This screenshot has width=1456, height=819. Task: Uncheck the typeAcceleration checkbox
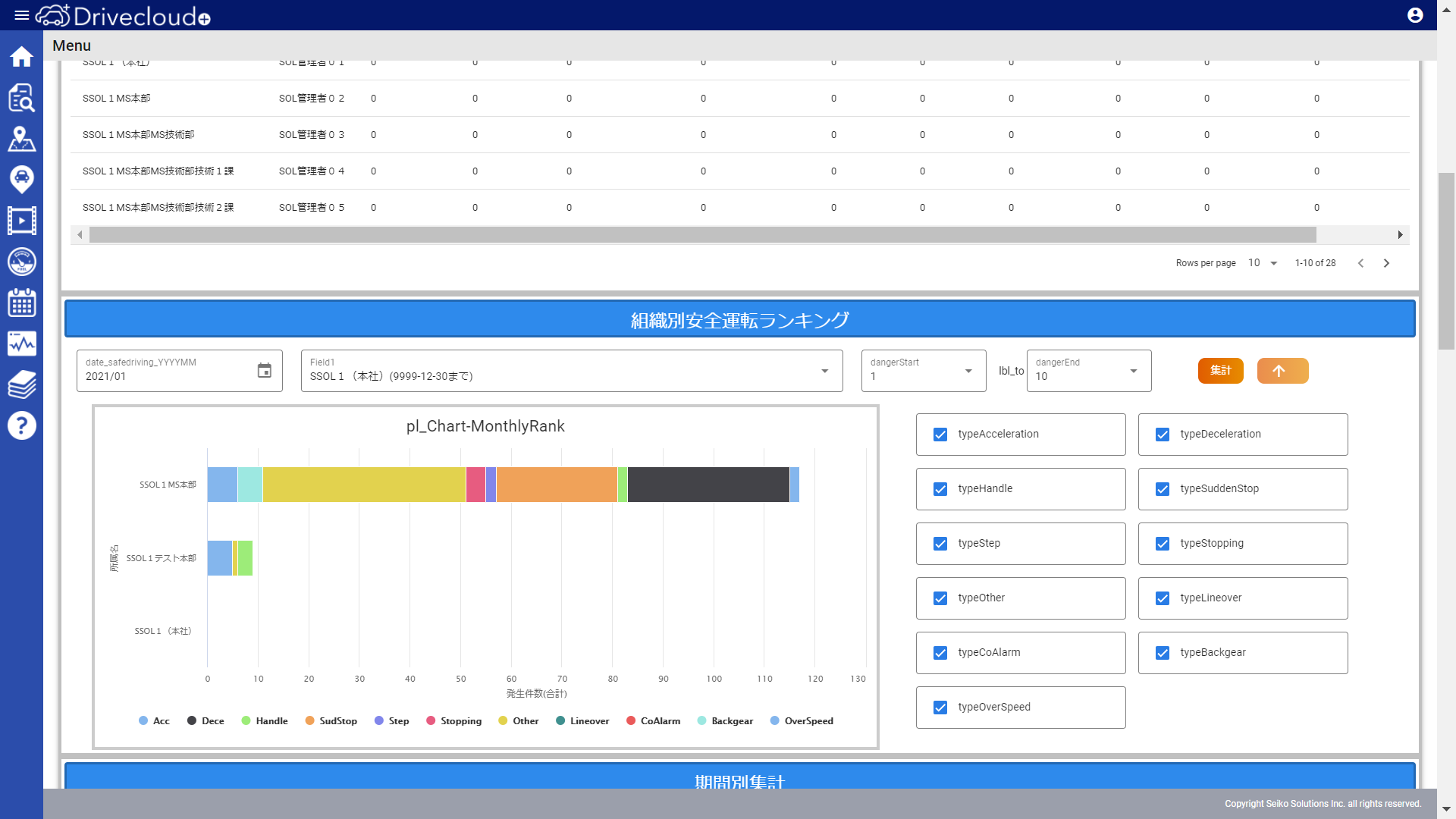pyautogui.click(x=940, y=435)
